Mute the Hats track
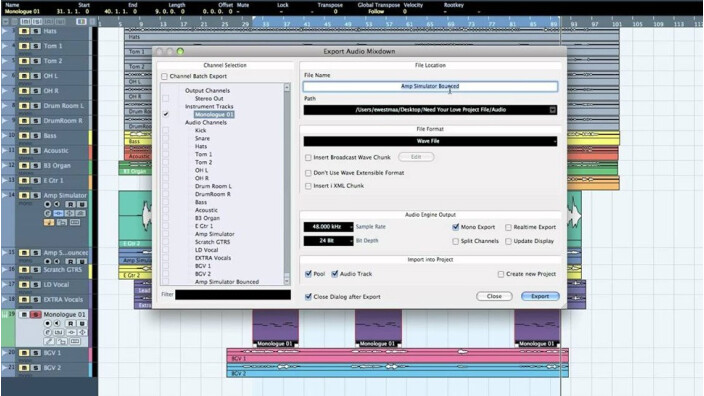This screenshot has width=704, height=396. (24, 31)
